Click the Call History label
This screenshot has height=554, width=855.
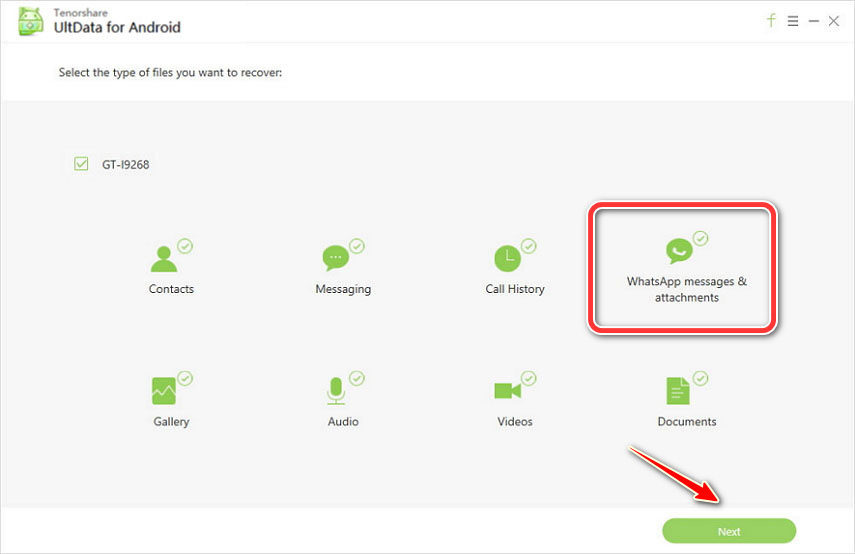click(515, 290)
